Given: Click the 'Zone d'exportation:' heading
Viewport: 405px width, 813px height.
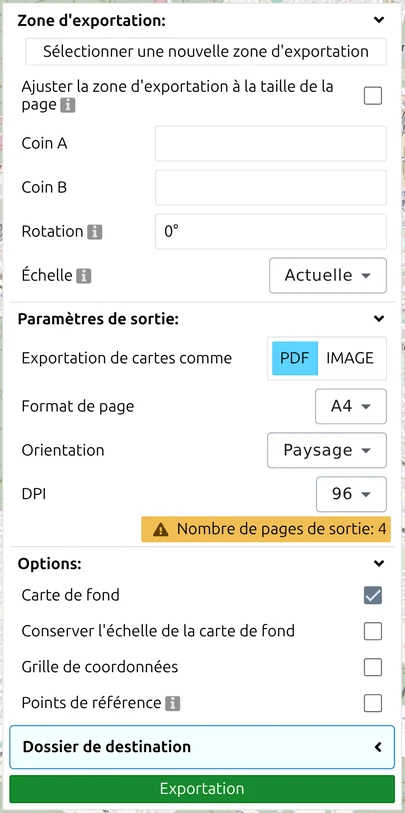Looking at the screenshot, I should click(x=91, y=21).
